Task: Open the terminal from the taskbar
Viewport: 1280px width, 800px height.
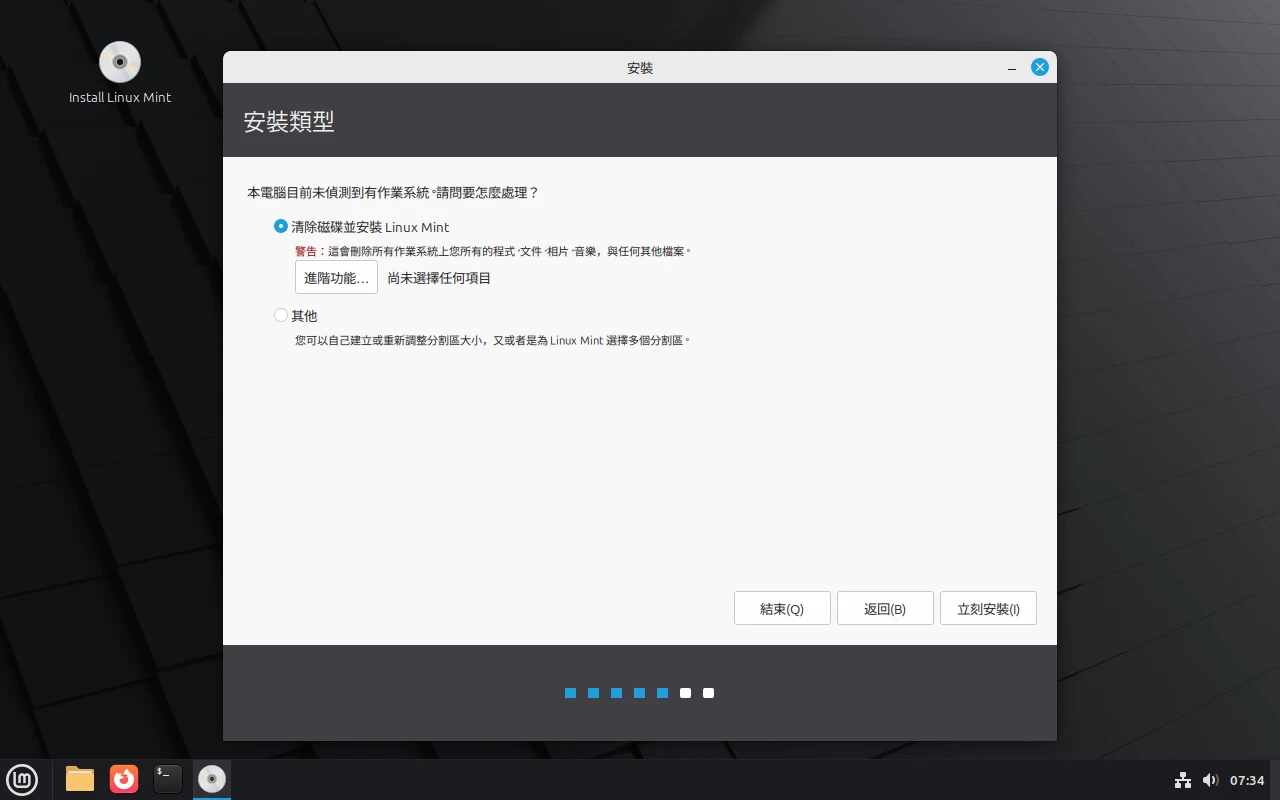Action: click(x=168, y=779)
